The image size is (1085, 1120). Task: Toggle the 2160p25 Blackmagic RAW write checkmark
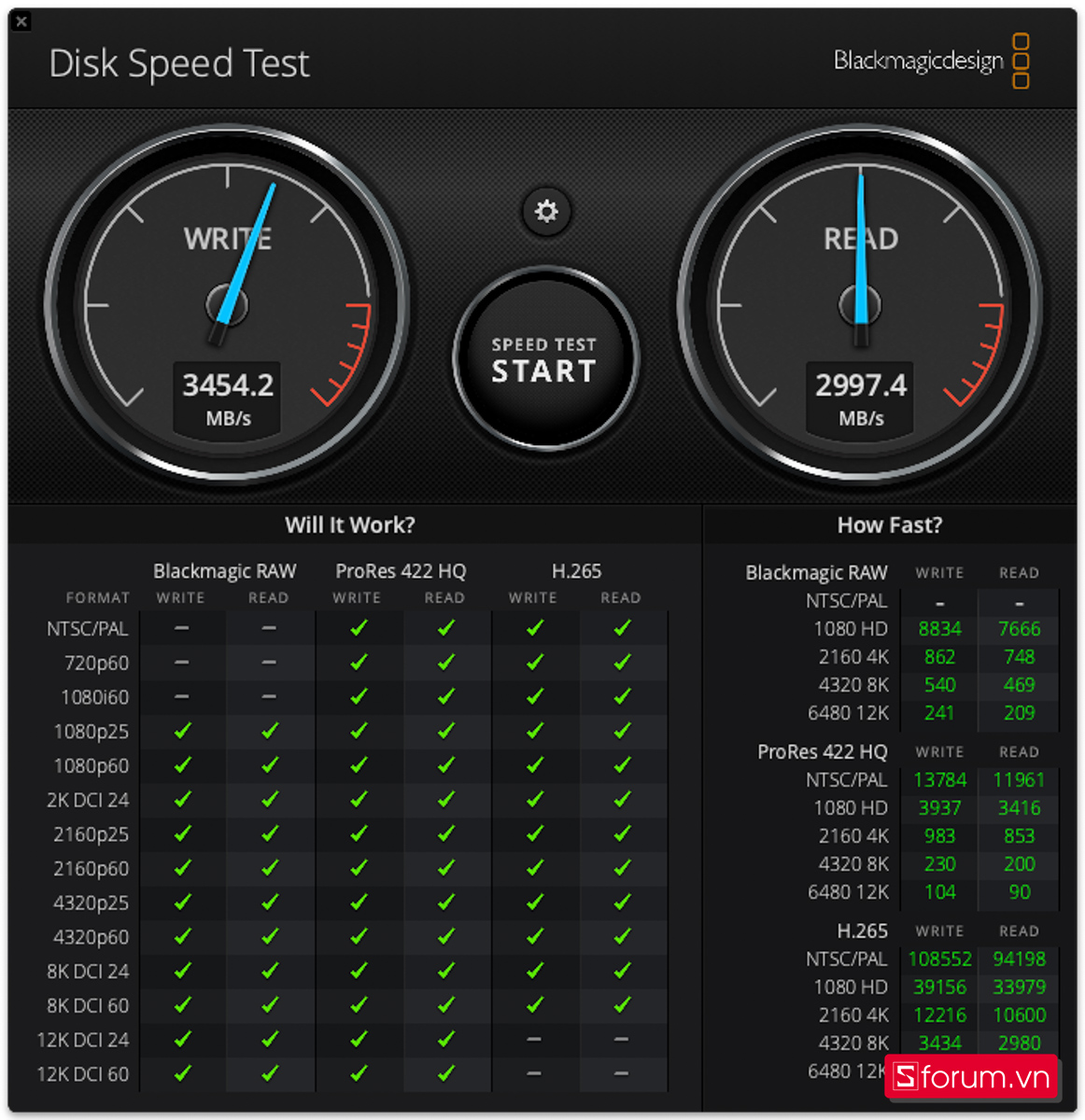click(x=182, y=834)
